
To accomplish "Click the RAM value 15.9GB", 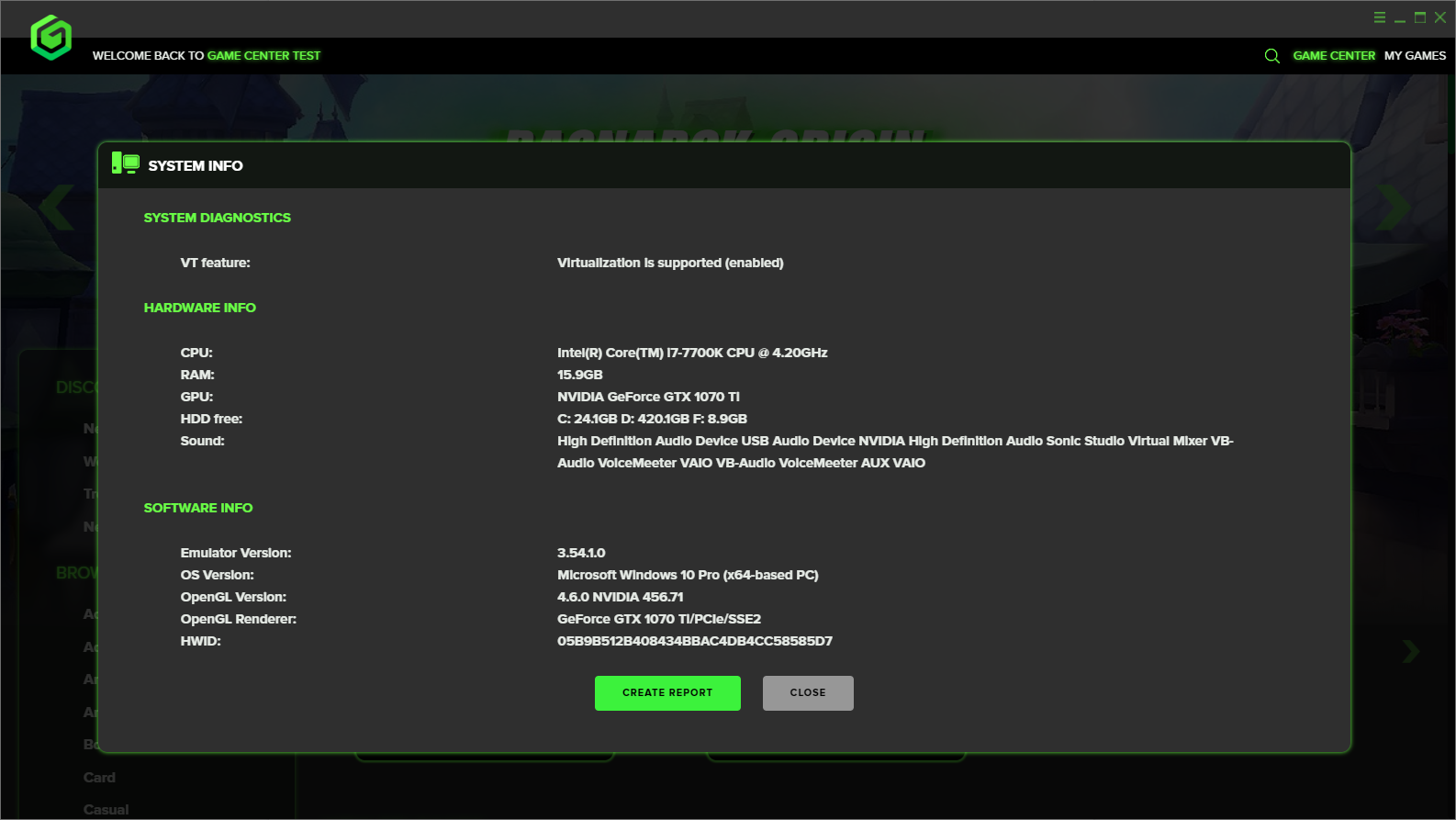I will (x=580, y=375).
